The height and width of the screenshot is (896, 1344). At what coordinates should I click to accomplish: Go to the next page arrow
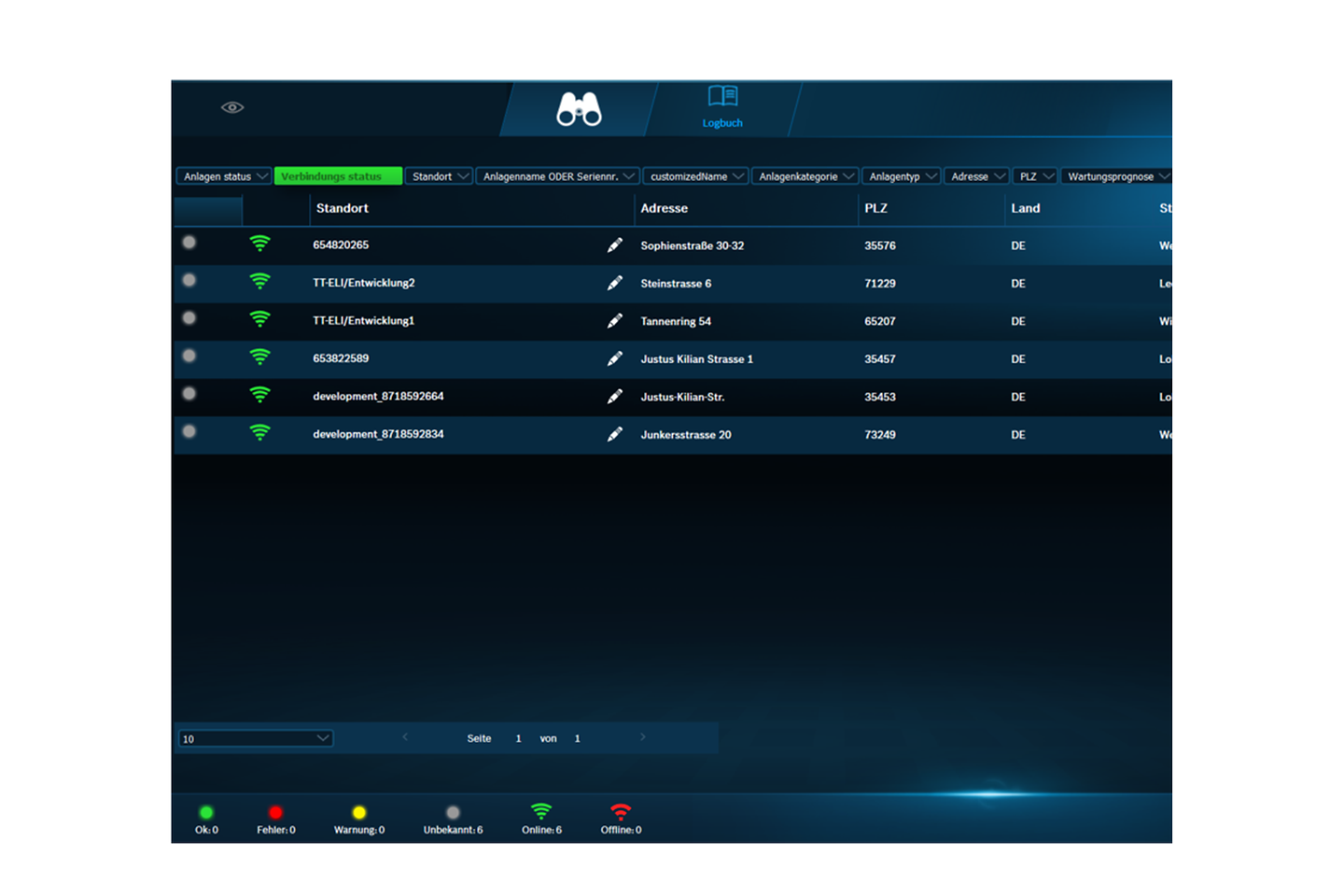point(642,737)
